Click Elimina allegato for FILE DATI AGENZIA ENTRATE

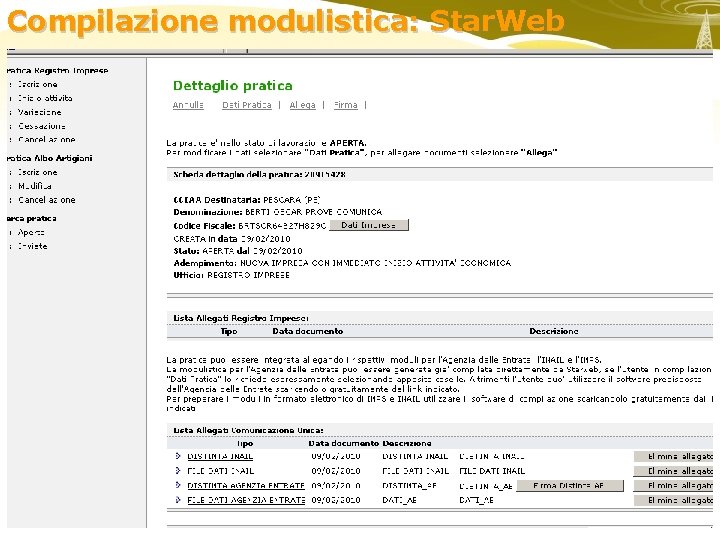[673, 500]
